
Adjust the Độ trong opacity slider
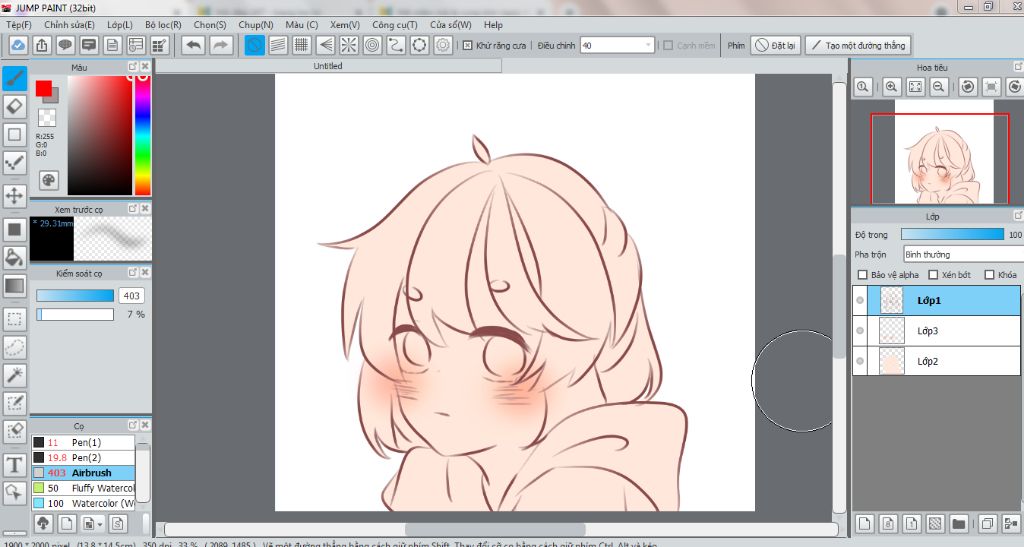(952, 234)
